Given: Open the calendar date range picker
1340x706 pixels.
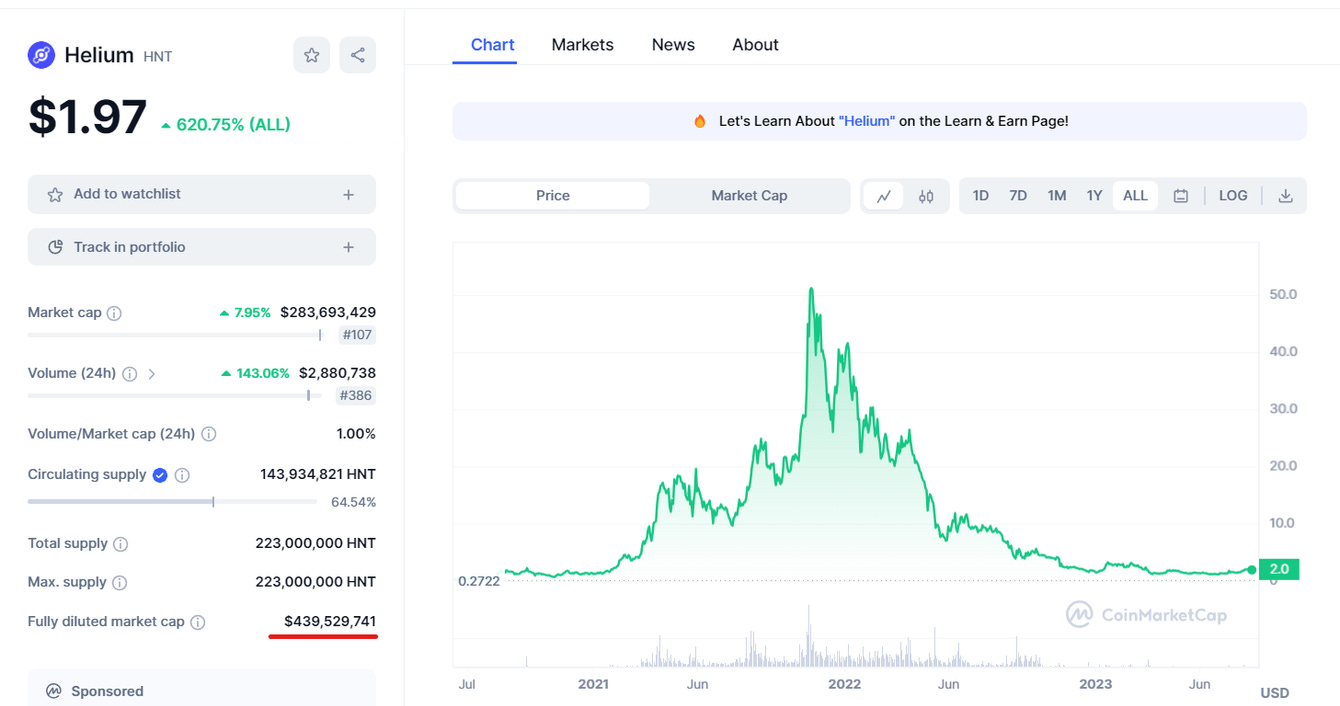Looking at the screenshot, I should pos(1181,196).
